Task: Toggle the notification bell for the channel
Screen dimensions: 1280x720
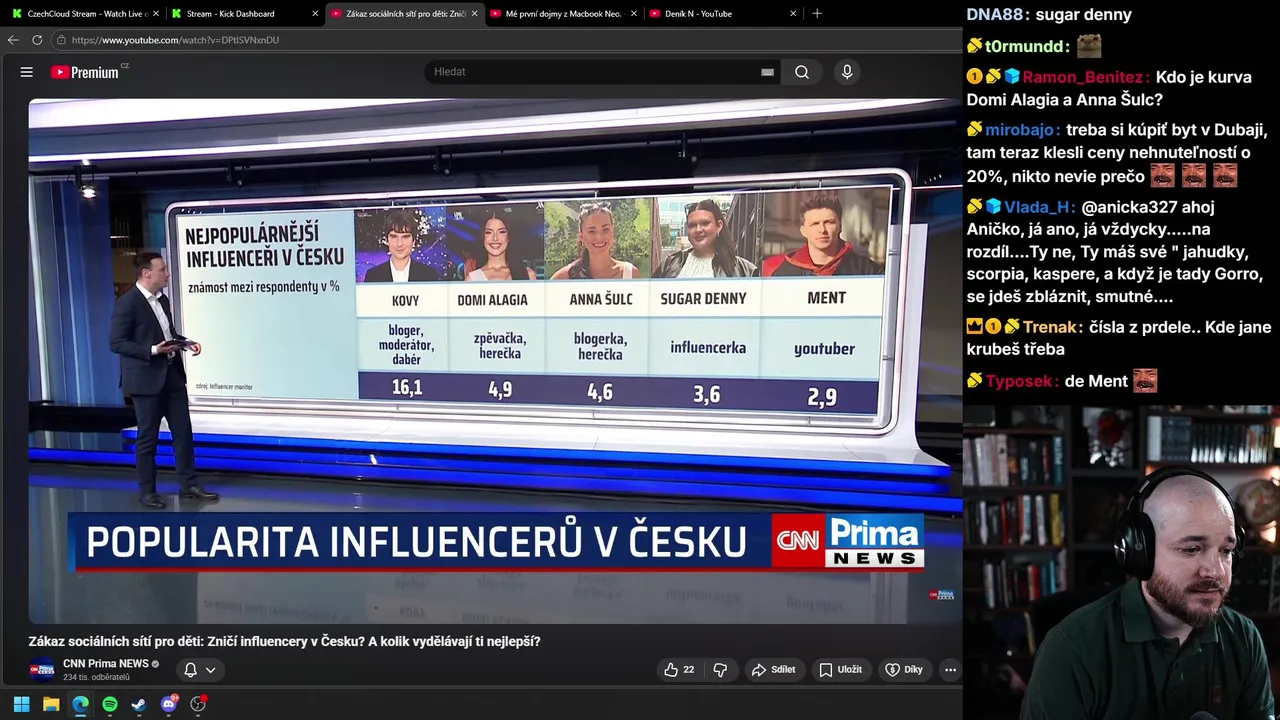Action: click(x=190, y=670)
